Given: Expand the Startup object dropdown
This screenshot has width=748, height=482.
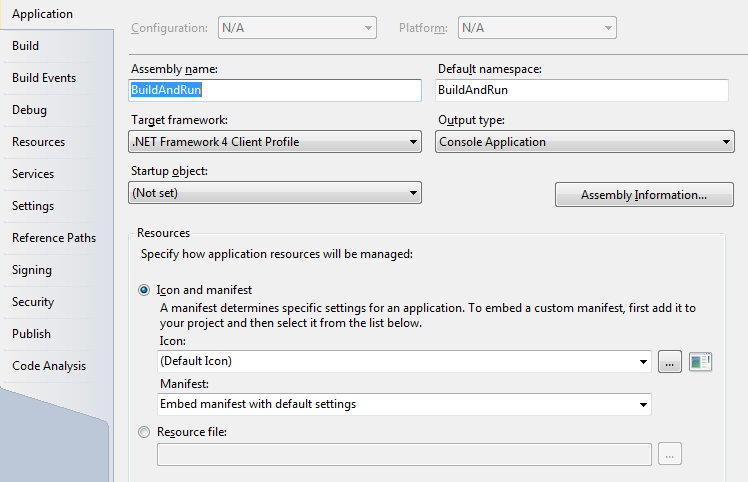Looking at the screenshot, I should [275, 193].
